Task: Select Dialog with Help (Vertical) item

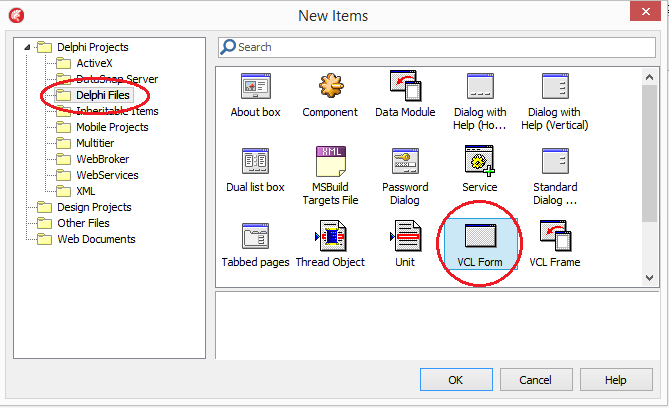Action: pyautogui.click(x=555, y=102)
